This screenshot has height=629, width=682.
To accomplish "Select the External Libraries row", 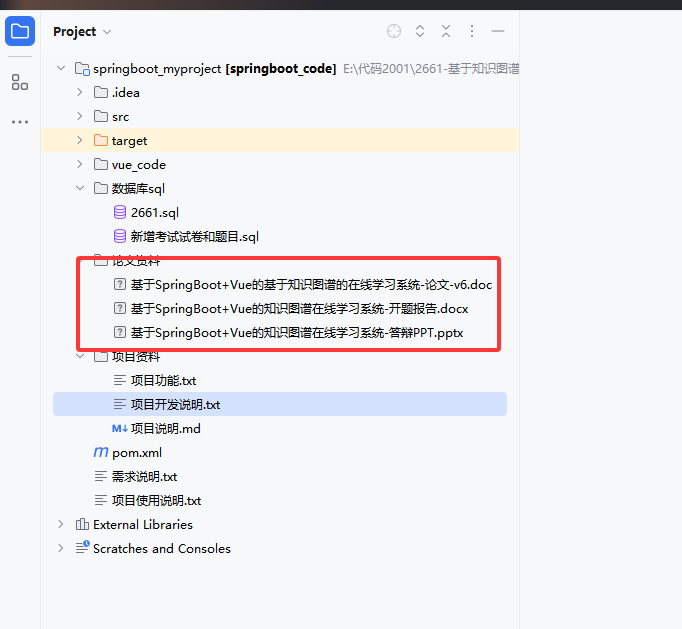I will click(280, 525).
